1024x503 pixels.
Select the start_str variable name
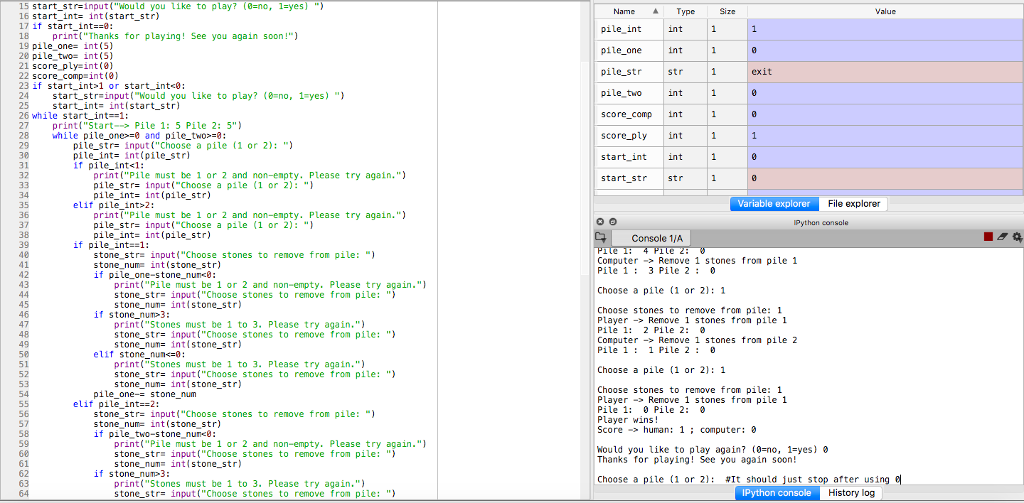pos(622,178)
